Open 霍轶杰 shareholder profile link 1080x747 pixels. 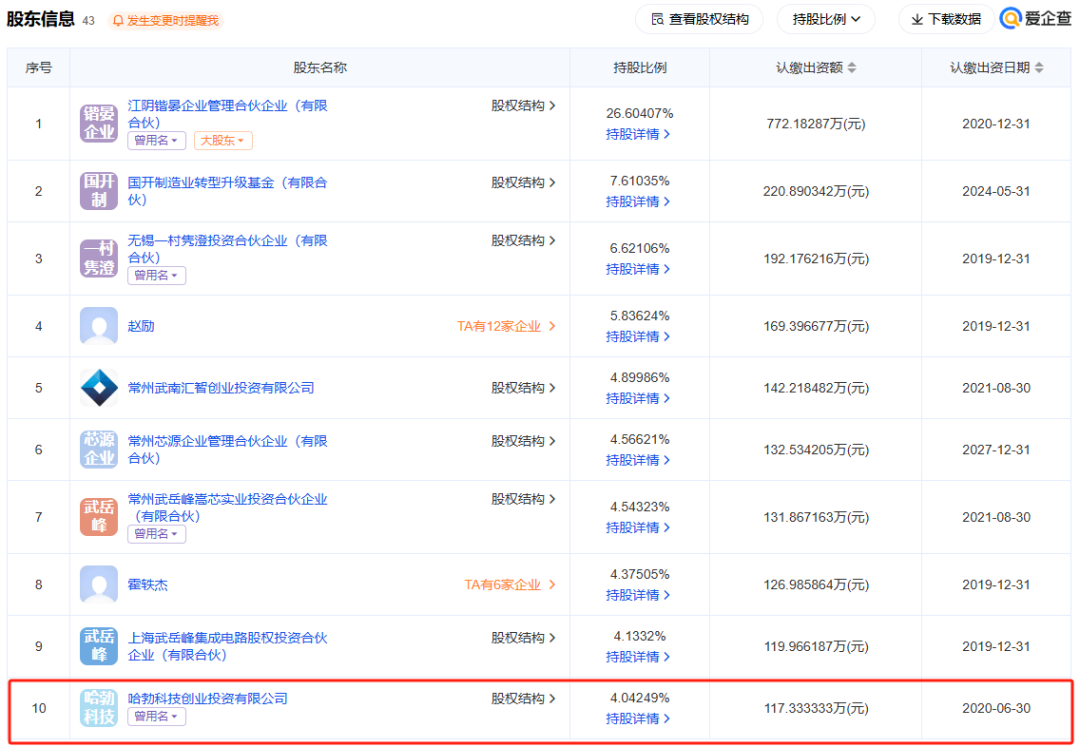147,585
